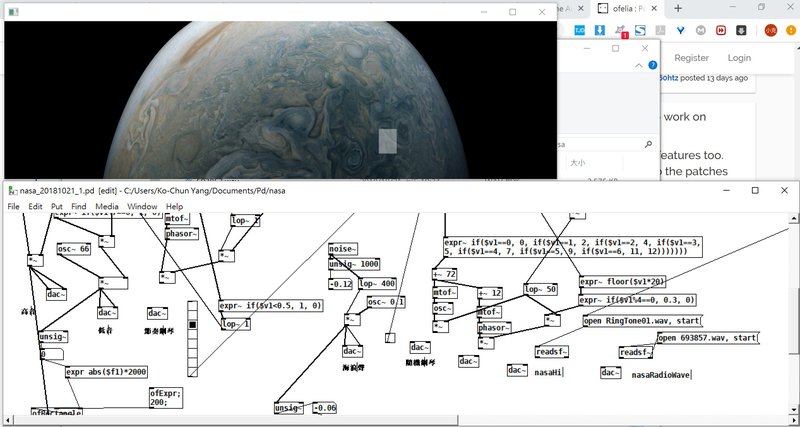Click the poster's username link
The width and height of the screenshot is (800, 427).
(x=669, y=78)
